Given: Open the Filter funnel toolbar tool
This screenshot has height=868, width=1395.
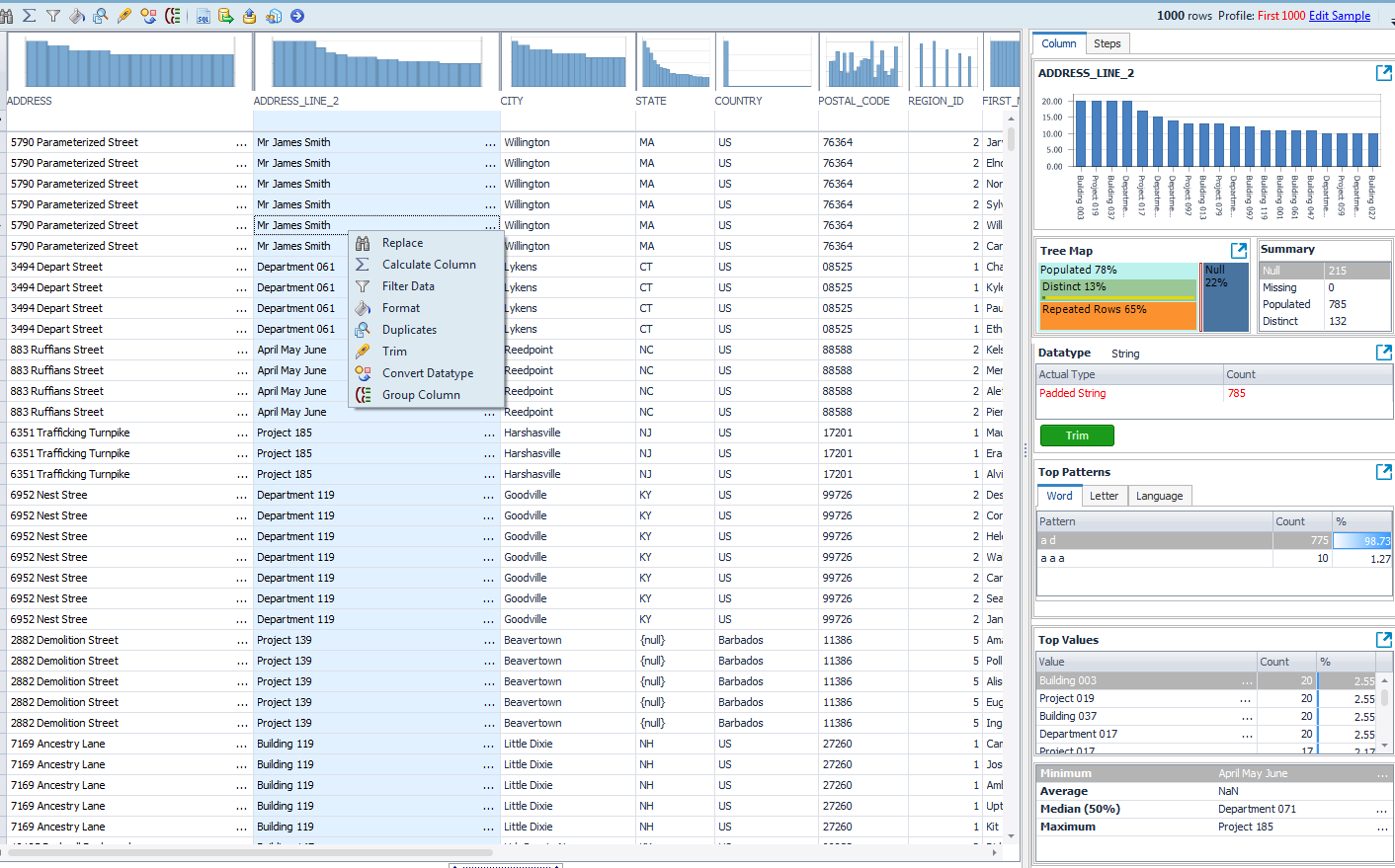Looking at the screenshot, I should tap(53, 15).
